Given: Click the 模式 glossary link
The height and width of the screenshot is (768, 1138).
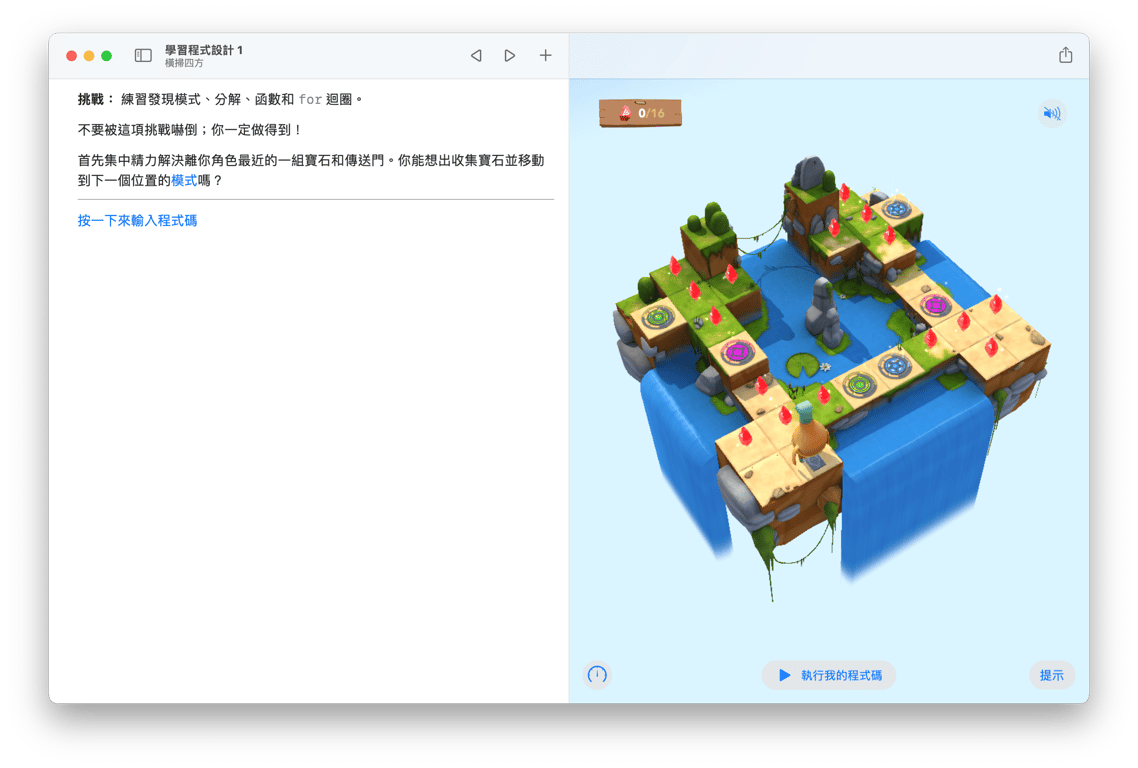Looking at the screenshot, I should 184,180.
